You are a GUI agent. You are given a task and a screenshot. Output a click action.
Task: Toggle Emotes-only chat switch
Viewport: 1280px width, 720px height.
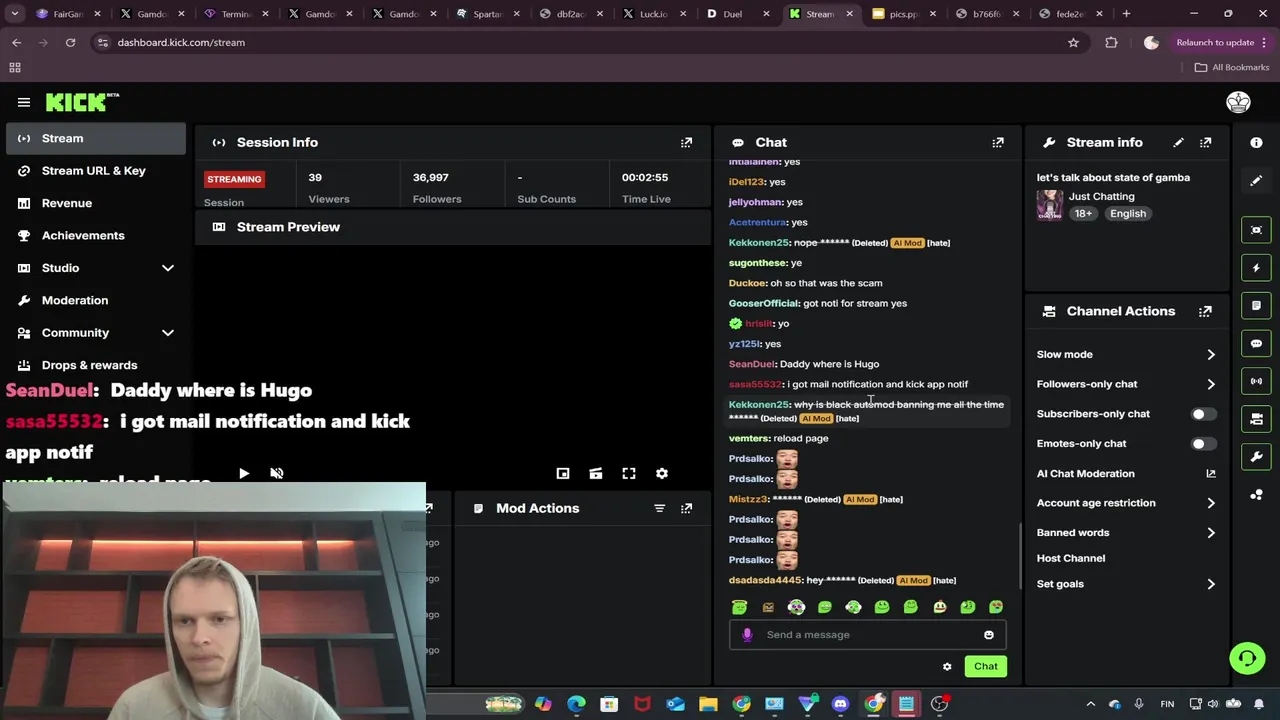(x=1204, y=443)
